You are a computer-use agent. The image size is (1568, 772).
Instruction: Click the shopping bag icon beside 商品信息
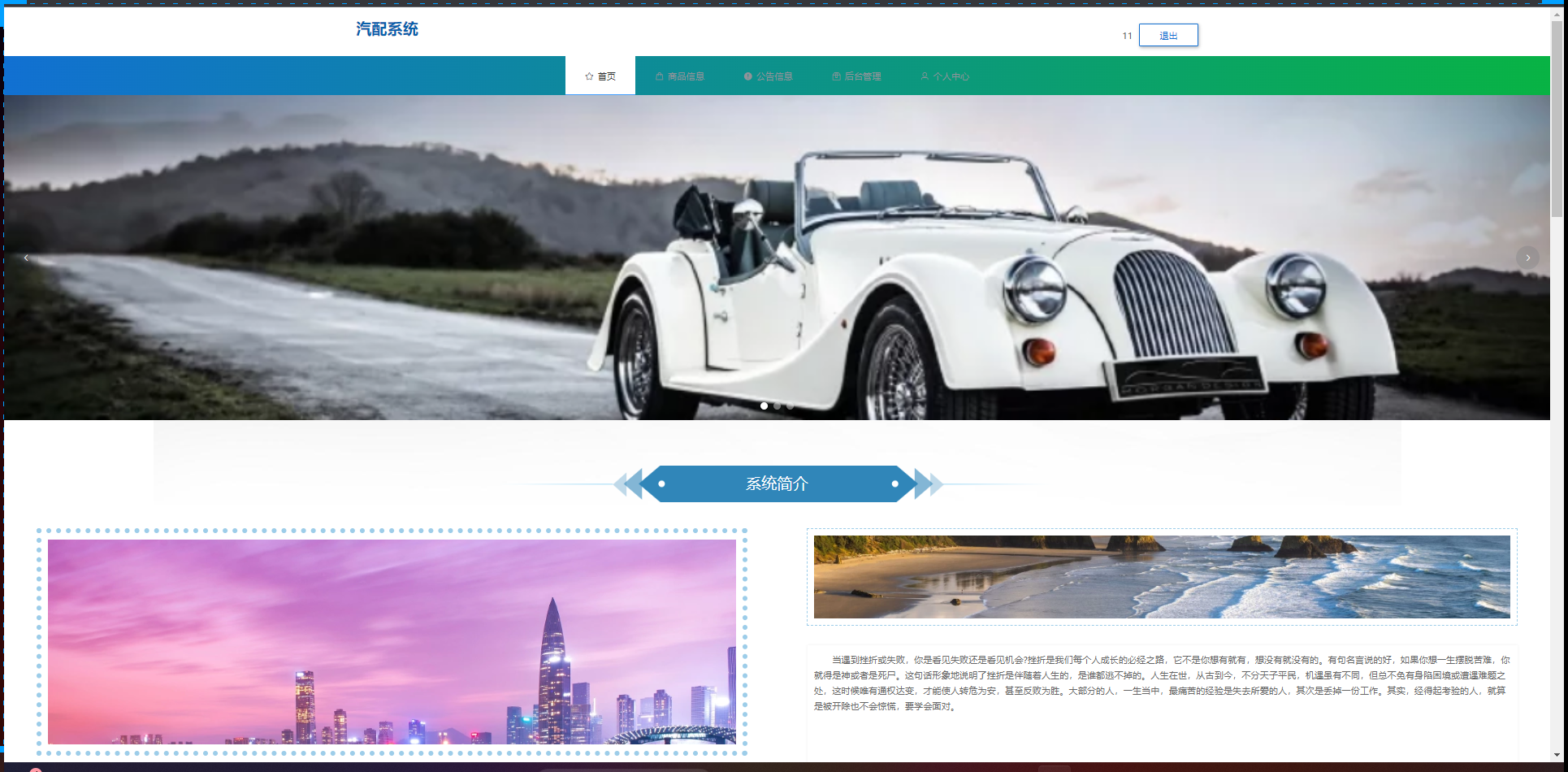[660, 76]
